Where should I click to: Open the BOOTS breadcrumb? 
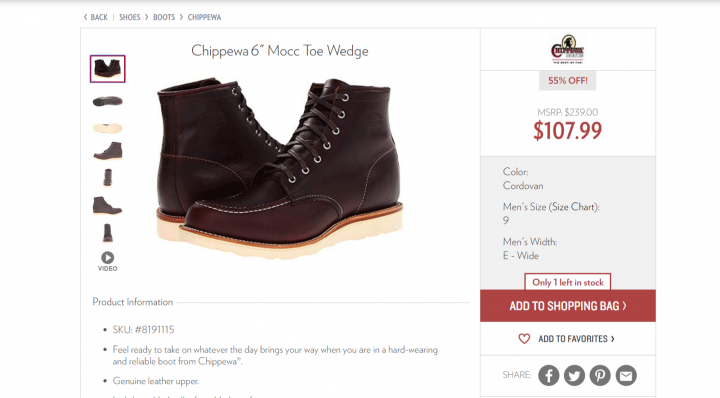tap(164, 17)
